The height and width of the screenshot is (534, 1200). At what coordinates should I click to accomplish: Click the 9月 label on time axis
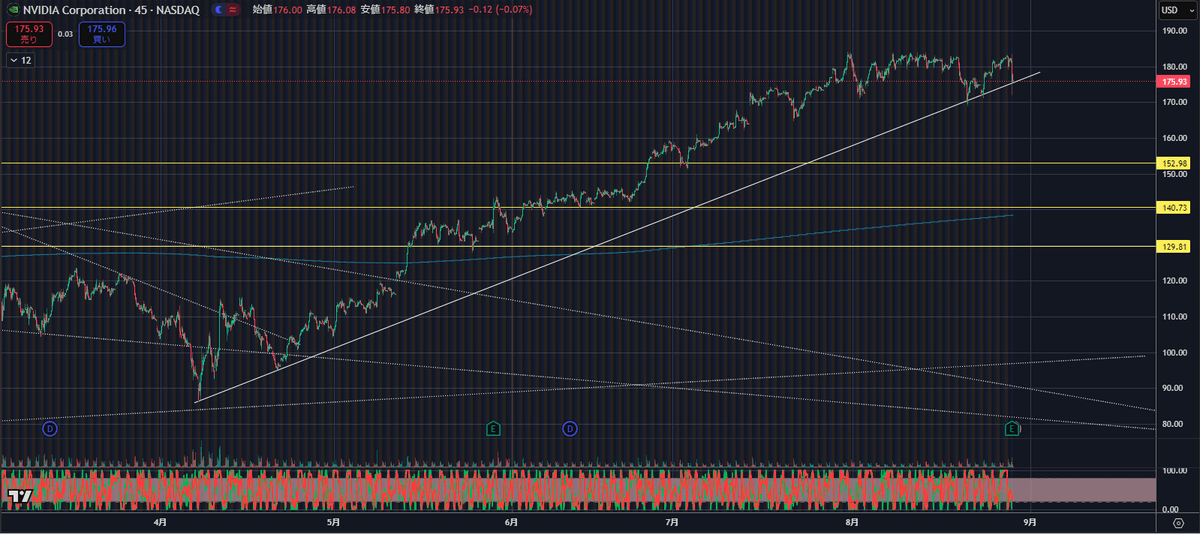(1029, 522)
